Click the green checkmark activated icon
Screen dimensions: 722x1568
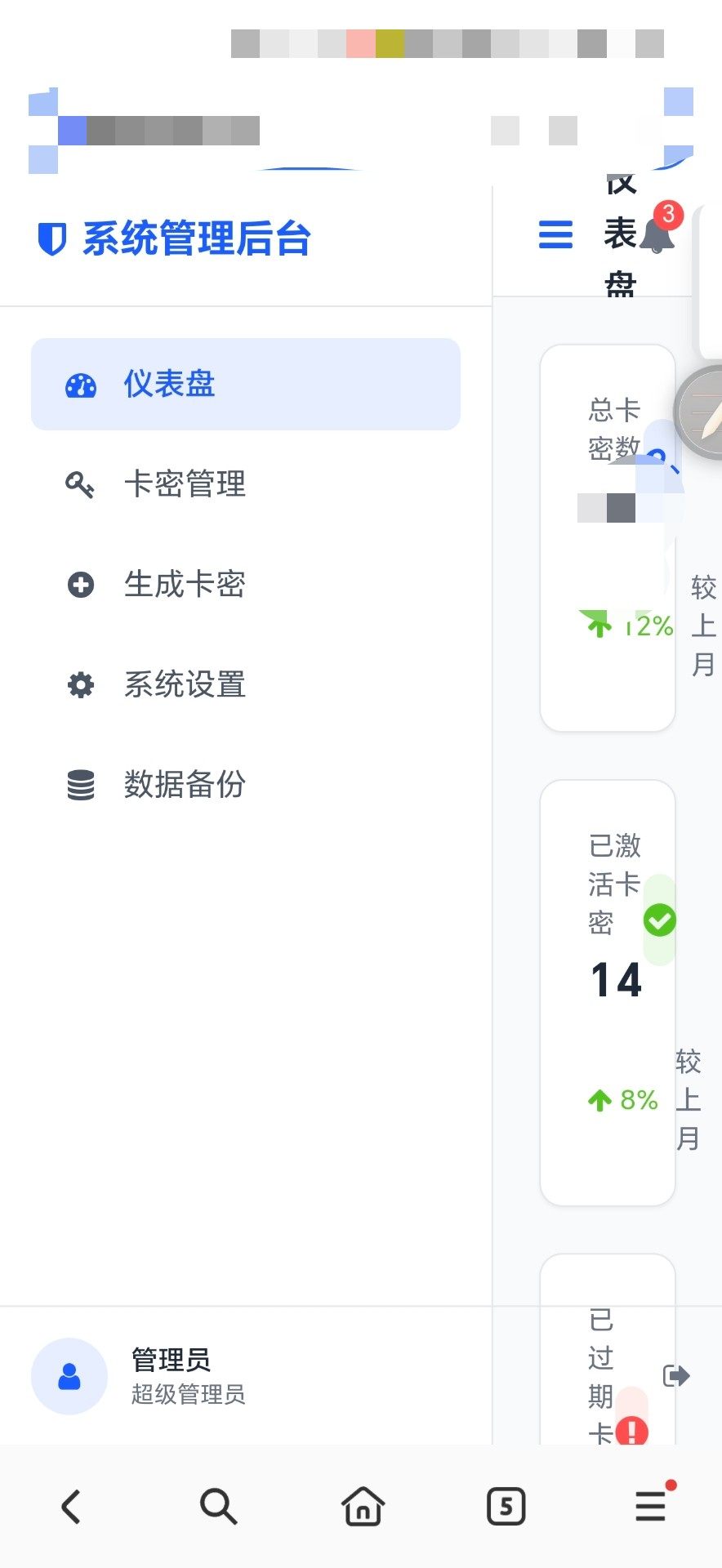tap(659, 920)
